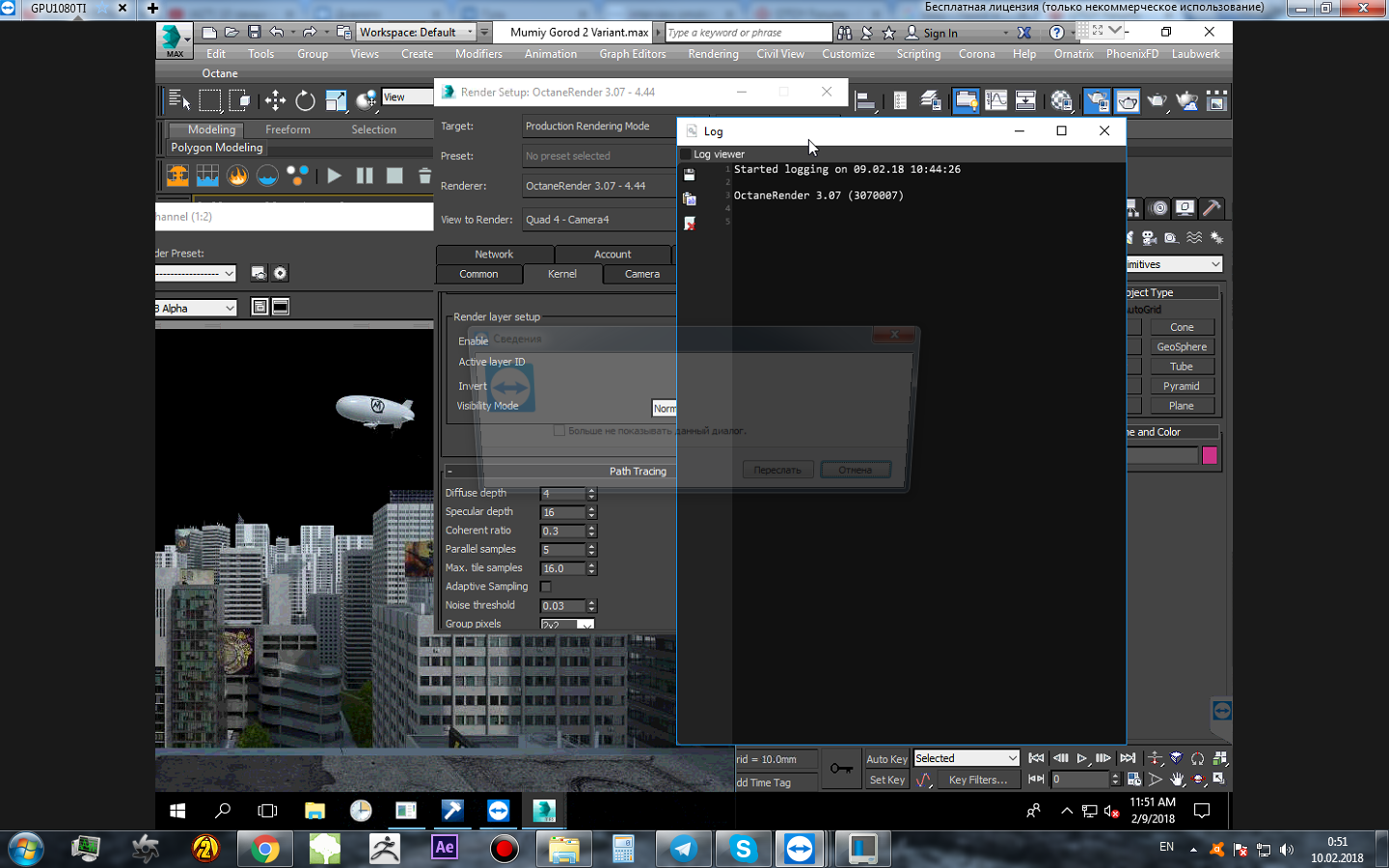Click the Tube object button
This screenshot has height=868, width=1389.
[x=1182, y=366]
